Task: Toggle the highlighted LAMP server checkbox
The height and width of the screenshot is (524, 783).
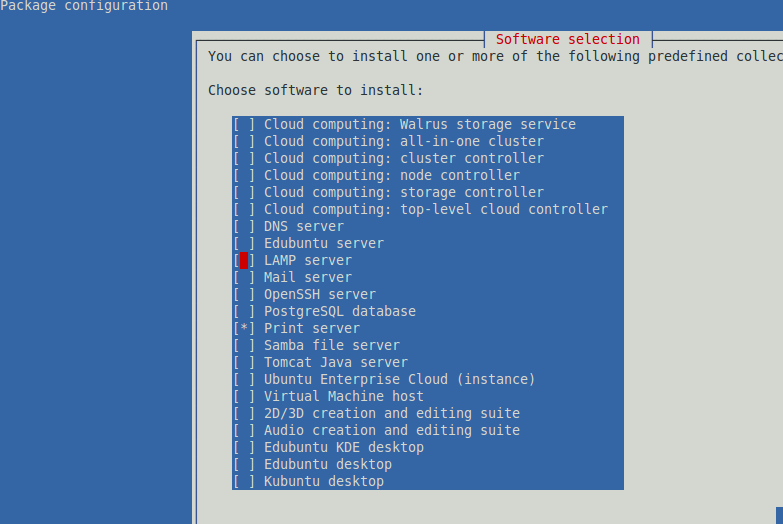Action: tap(244, 260)
